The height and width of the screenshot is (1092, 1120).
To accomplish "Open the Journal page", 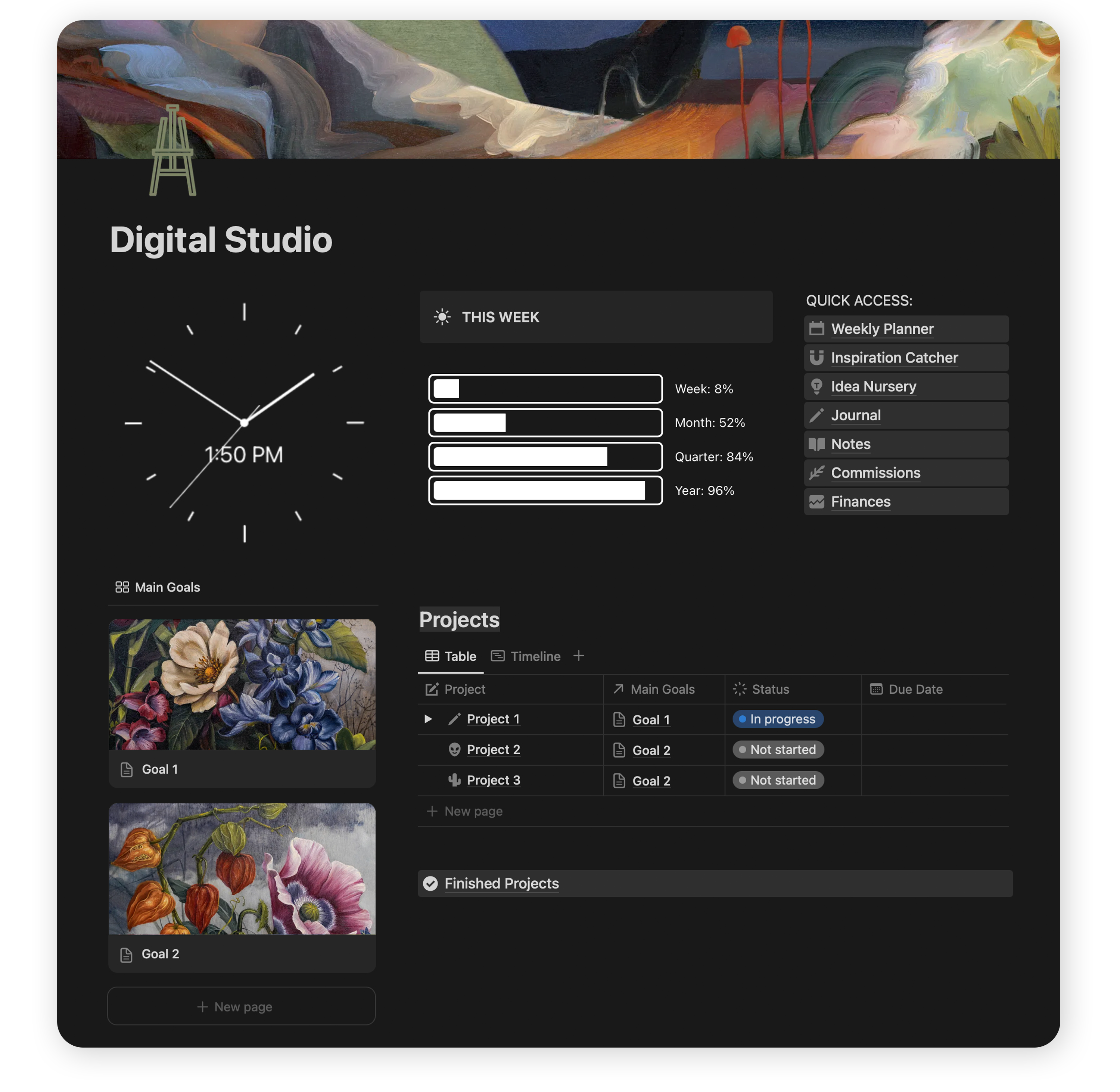I will click(x=905, y=415).
